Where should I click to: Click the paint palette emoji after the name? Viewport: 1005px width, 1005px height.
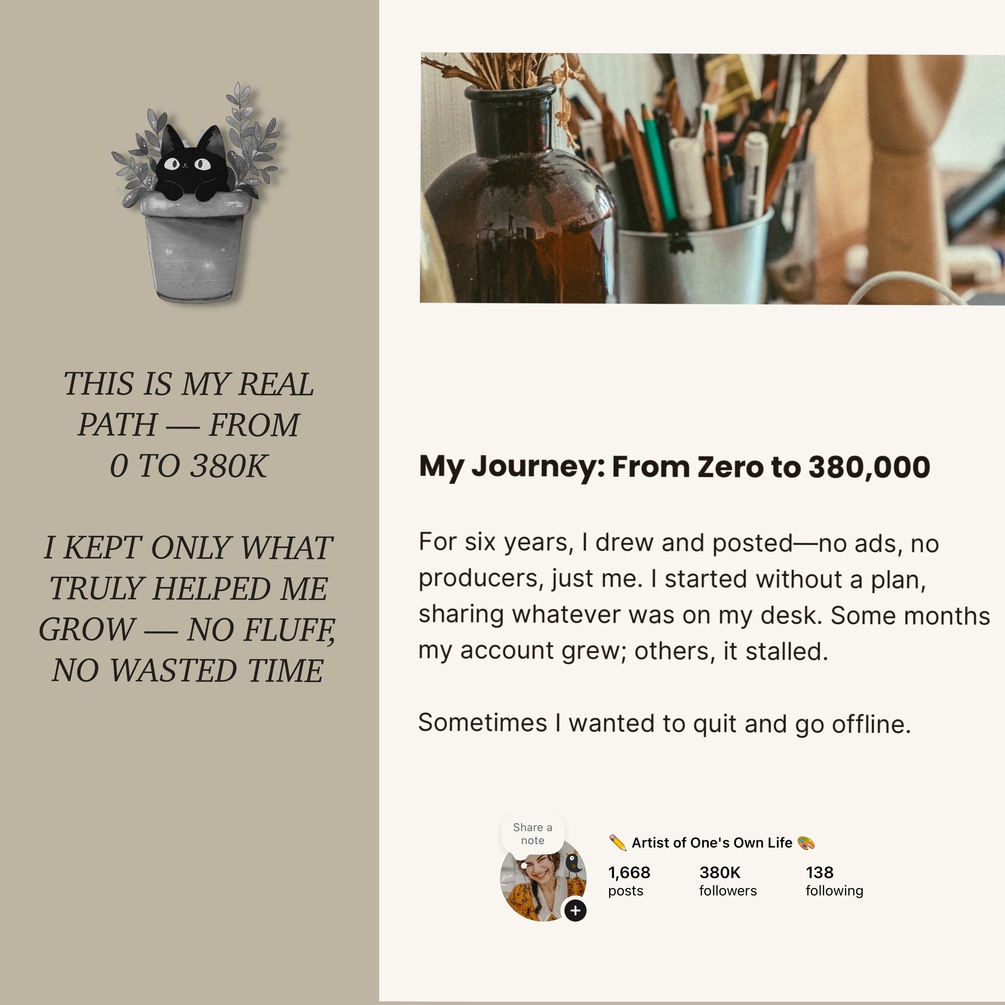tap(806, 843)
